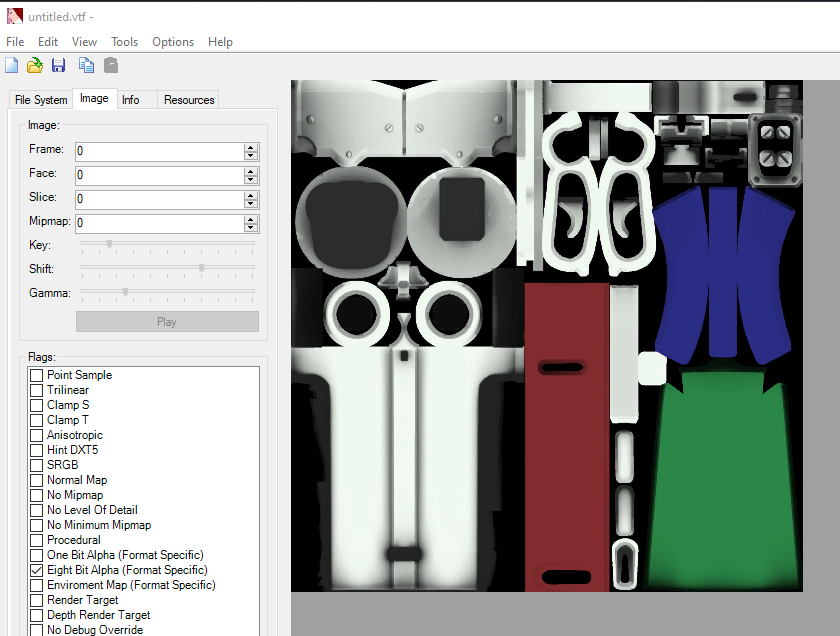Click the New file toolbar icon
The width and height of the screenshot is (840, 636).
pyautogui.click(x=12, y=65)
